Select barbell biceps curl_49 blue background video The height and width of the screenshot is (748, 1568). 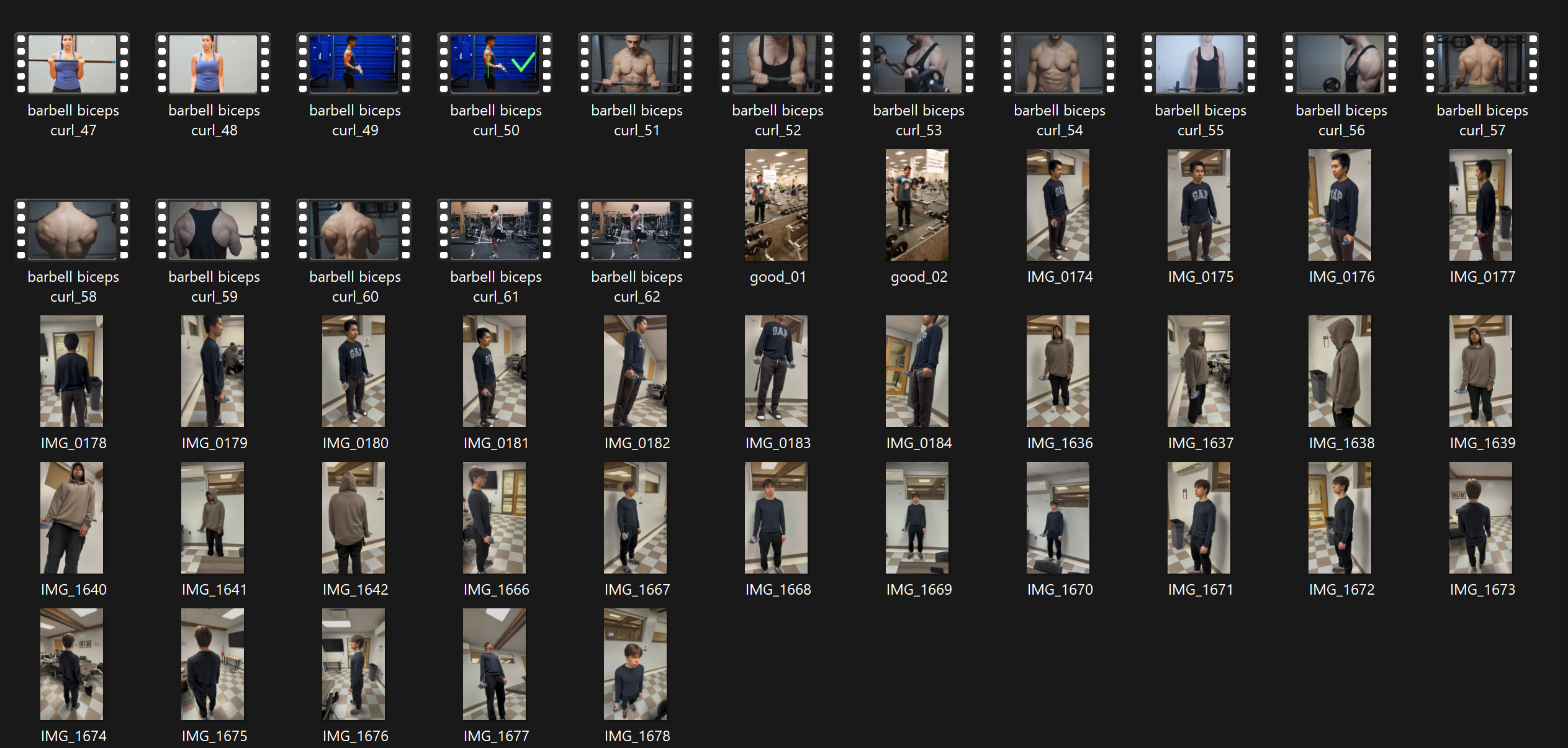point(354,63)
